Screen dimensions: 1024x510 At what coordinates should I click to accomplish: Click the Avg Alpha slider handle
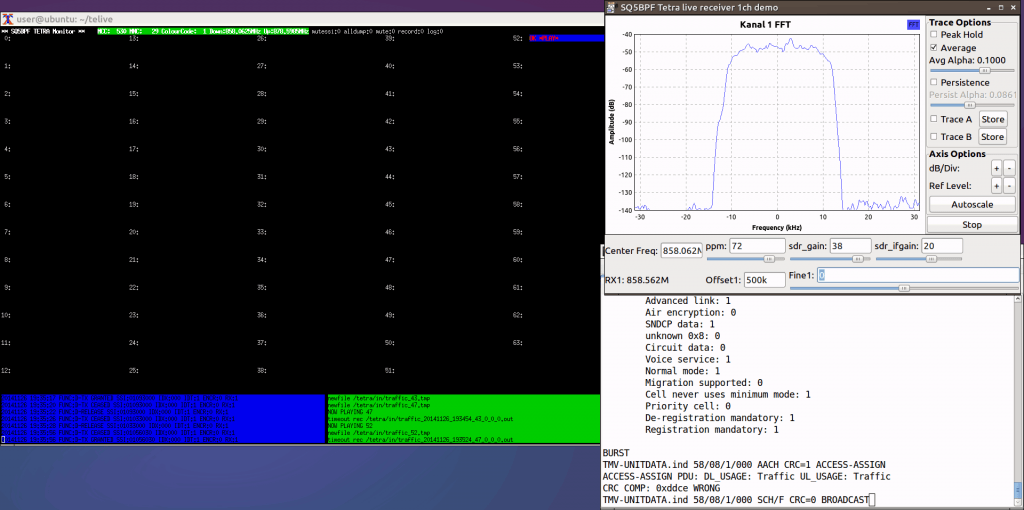tap(985, 70)
